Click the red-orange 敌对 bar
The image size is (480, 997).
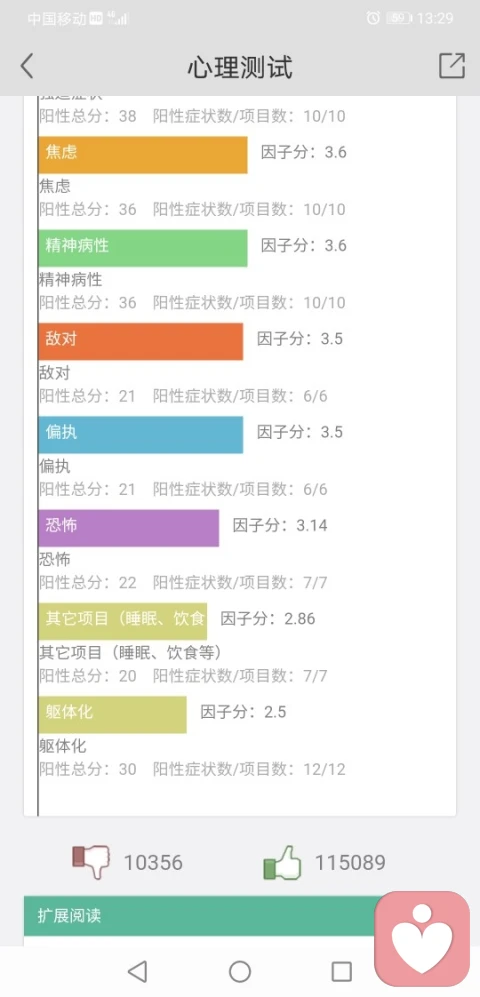tap(141, 341)
